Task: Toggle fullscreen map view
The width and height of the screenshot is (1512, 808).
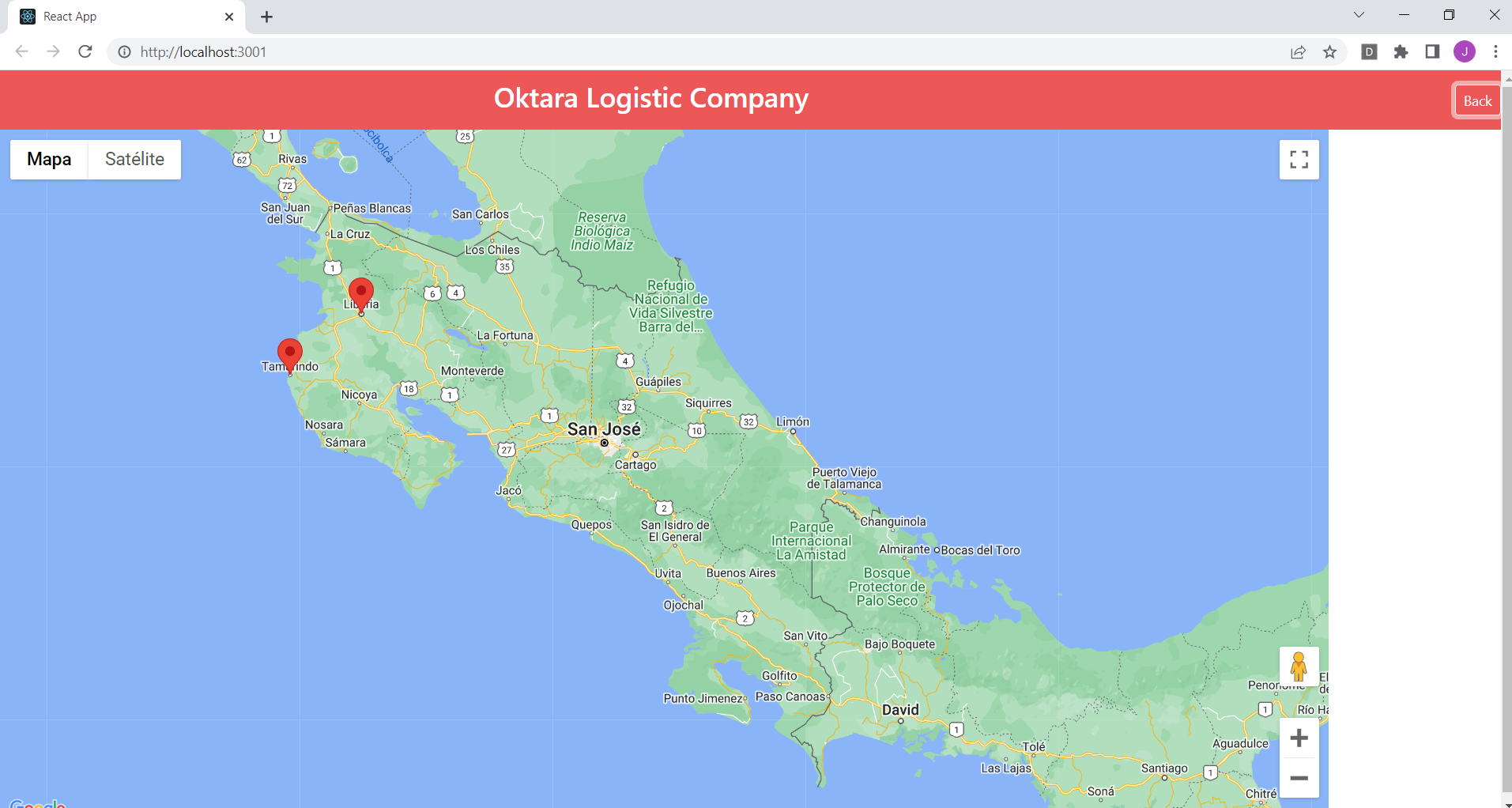Action: pos(1299,160)
